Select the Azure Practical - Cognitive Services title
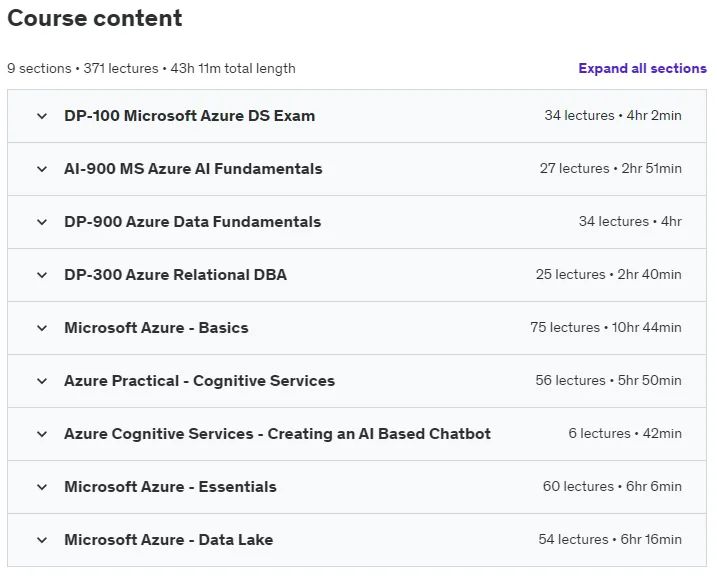The height and width of the screenshot is (578, 717). (199, 381)
